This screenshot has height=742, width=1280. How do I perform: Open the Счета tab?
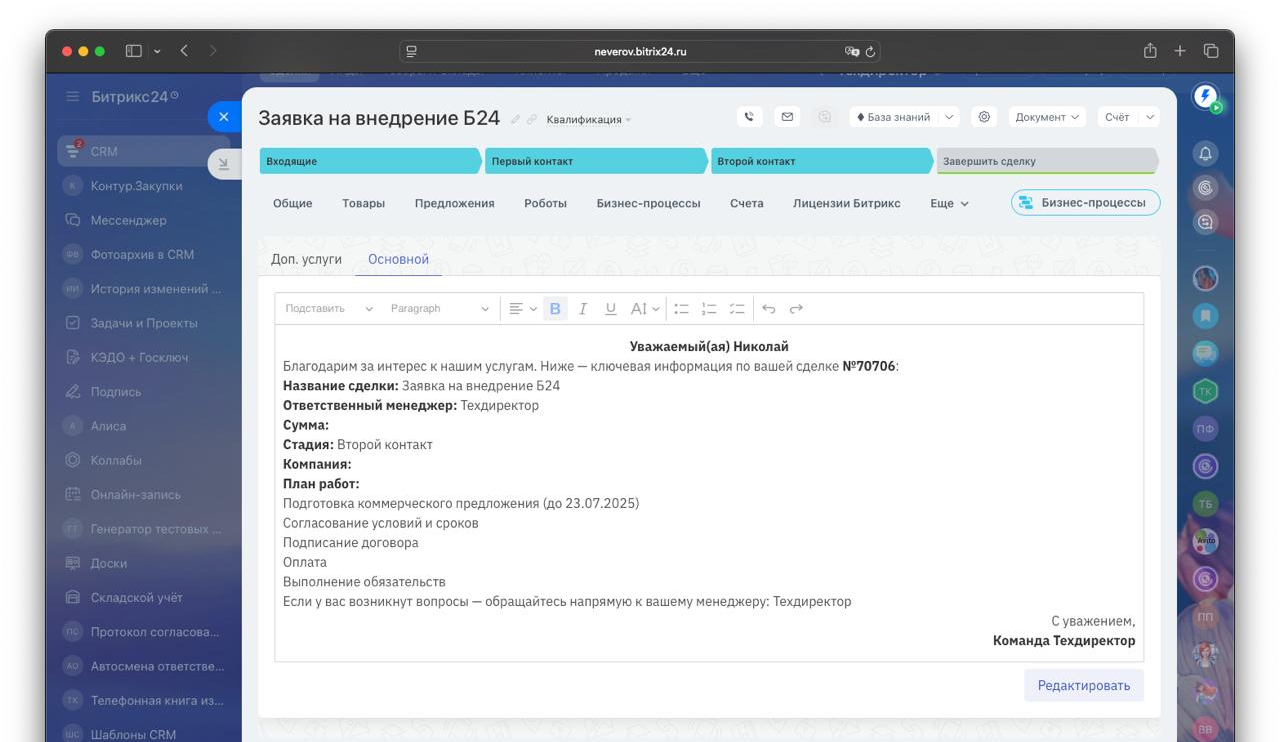tap(747, 203)
